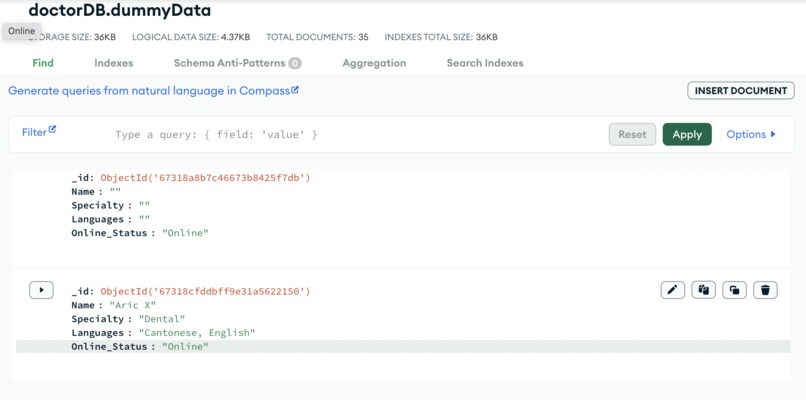The image size is (806, 400).
Task: Select the Search Indexes tab
Action: click(x=485, y=63)
